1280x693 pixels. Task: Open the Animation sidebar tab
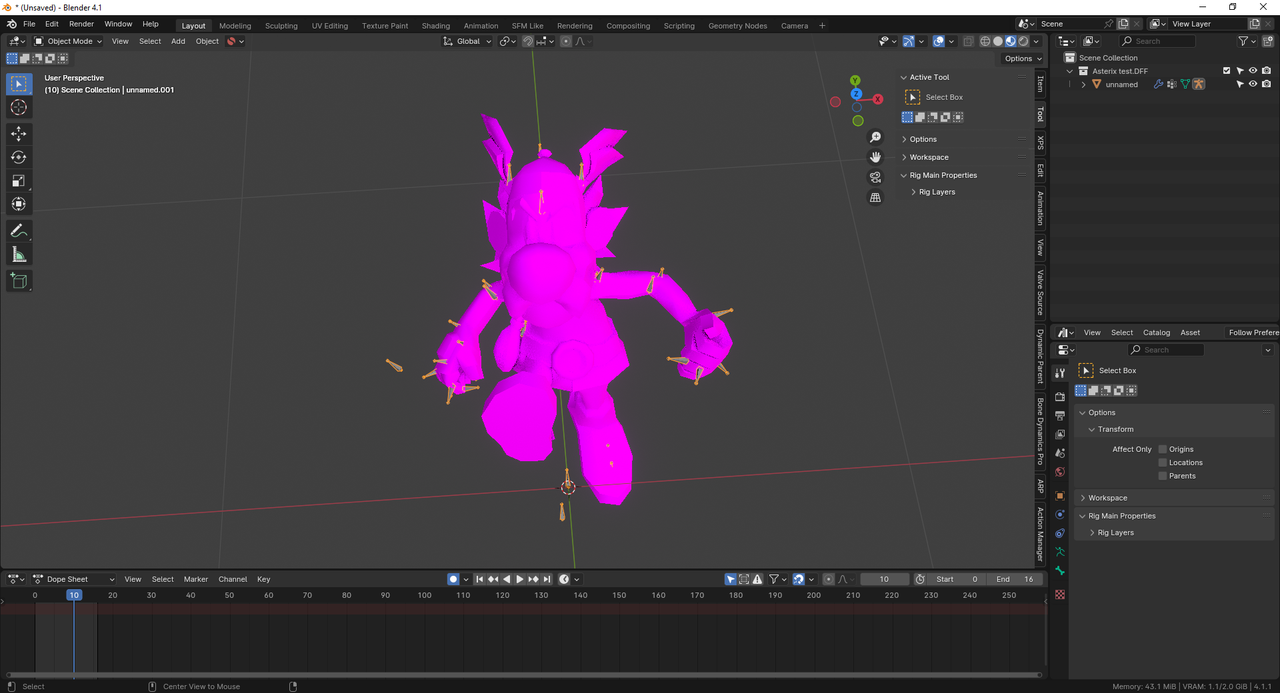(1040, 208)
